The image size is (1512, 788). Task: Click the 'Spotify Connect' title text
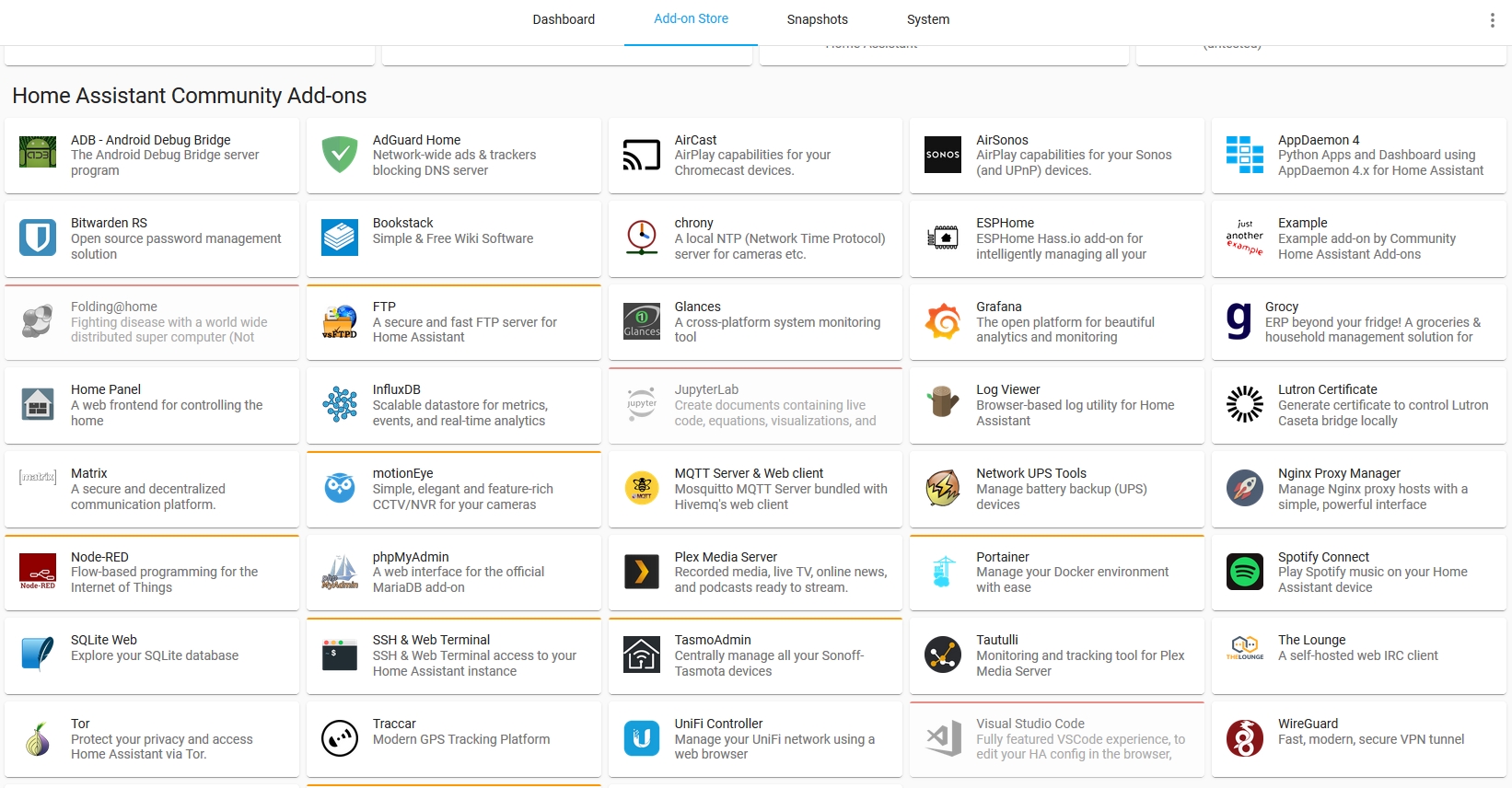pos(1323,557)
